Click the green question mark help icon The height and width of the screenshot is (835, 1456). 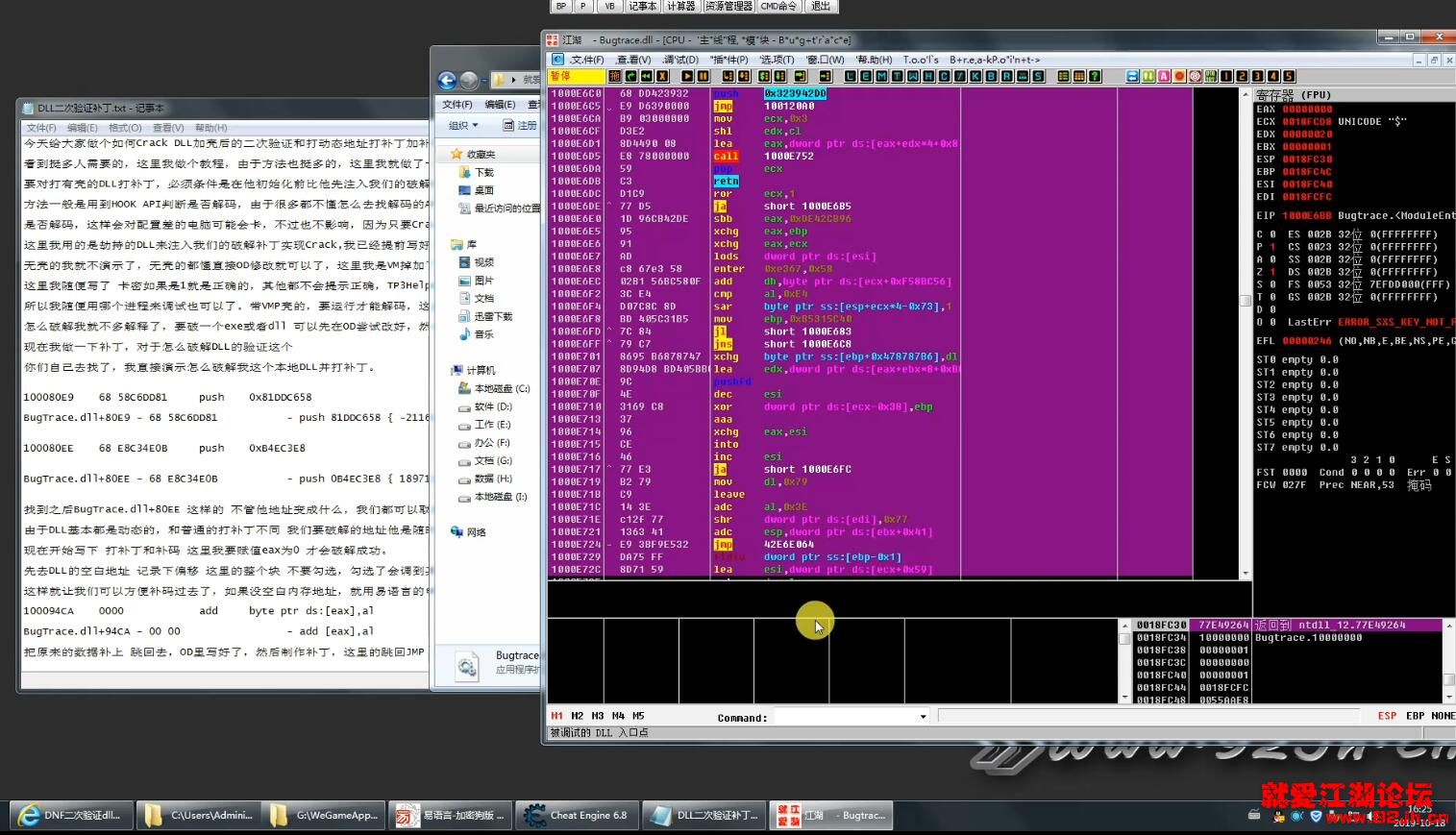[x=1095, y=76]
